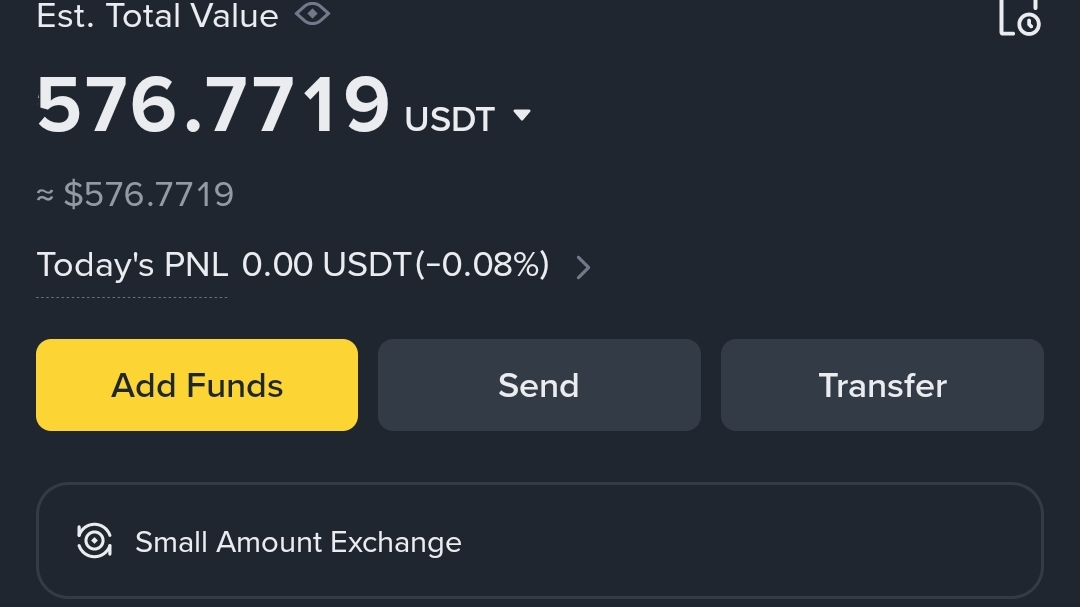1080x607 pixels.
Task: Tap the Add Funds button's label text
Action: tap(197, 386)
